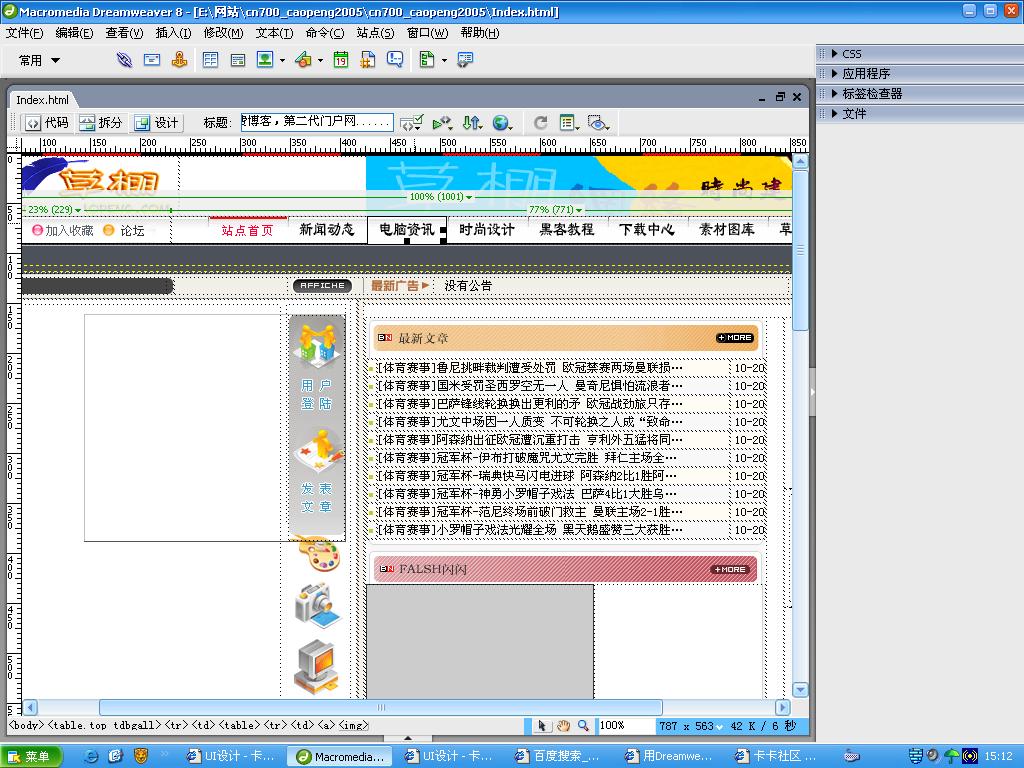The height and width of the screenshot is (768, 1024).
Task: Select the Zoom magnifier tool
Action: pos(583,726)
